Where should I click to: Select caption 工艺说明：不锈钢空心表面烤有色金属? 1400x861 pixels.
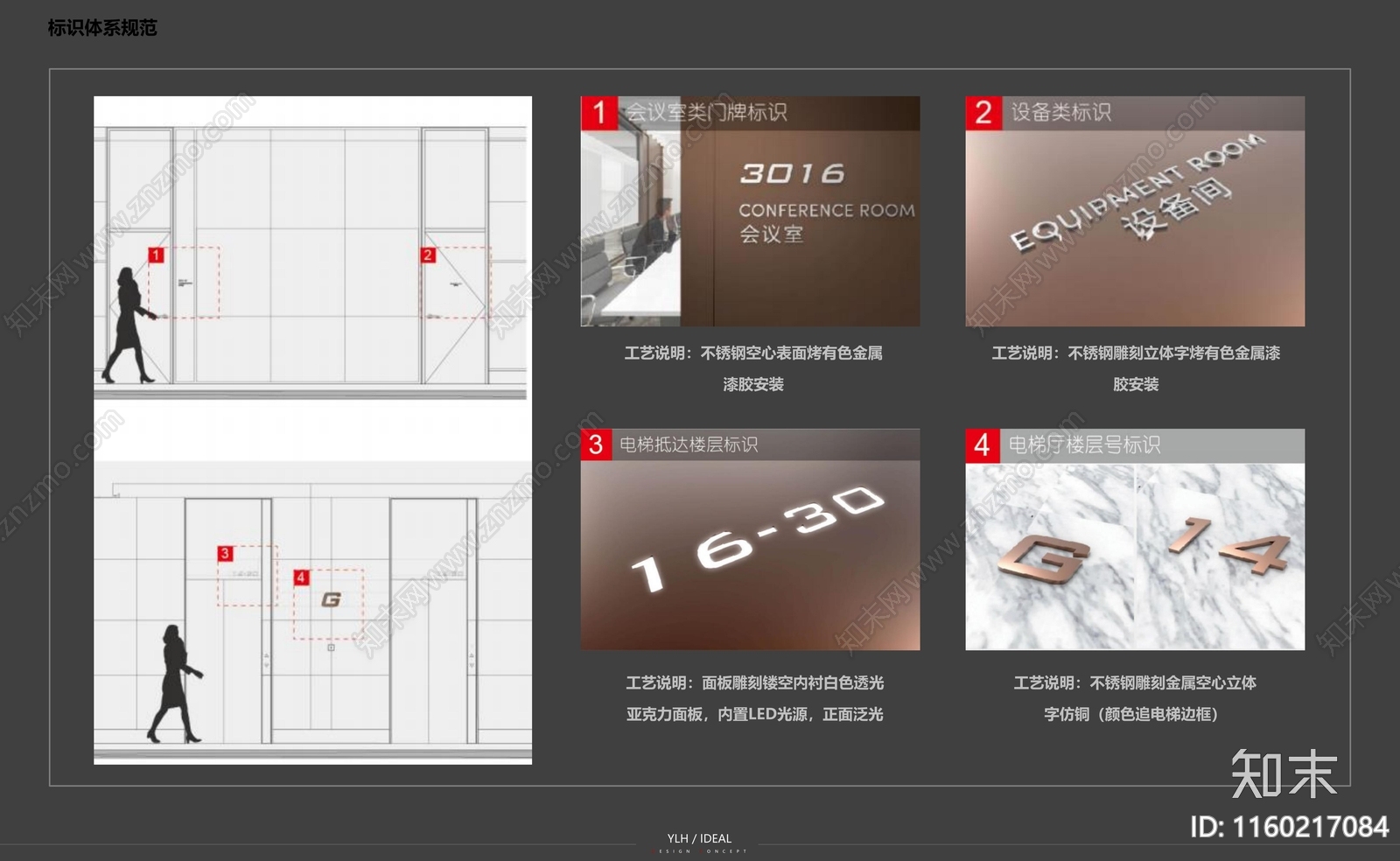click(x=753, y=353)
